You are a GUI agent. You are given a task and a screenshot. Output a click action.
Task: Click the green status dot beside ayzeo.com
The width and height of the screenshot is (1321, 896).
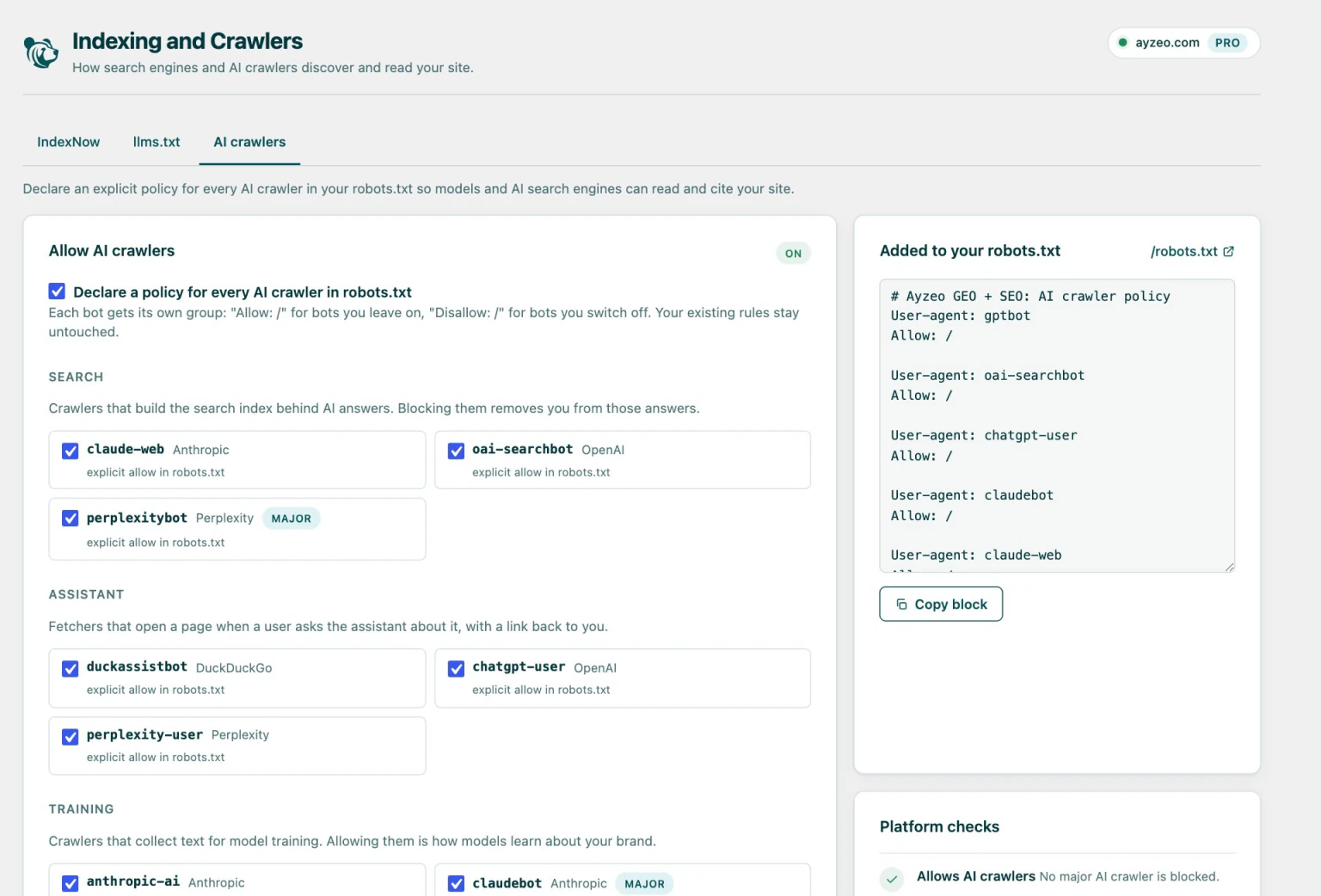pos(1122,42)
